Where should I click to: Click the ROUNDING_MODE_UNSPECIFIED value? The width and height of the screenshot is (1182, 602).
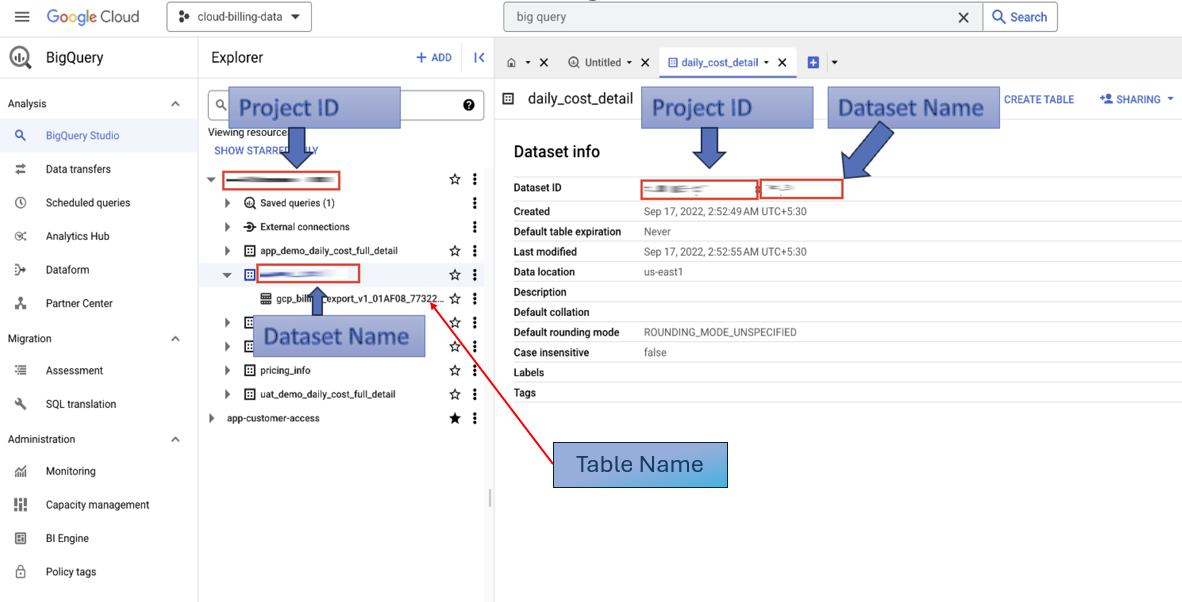[720, 332]
